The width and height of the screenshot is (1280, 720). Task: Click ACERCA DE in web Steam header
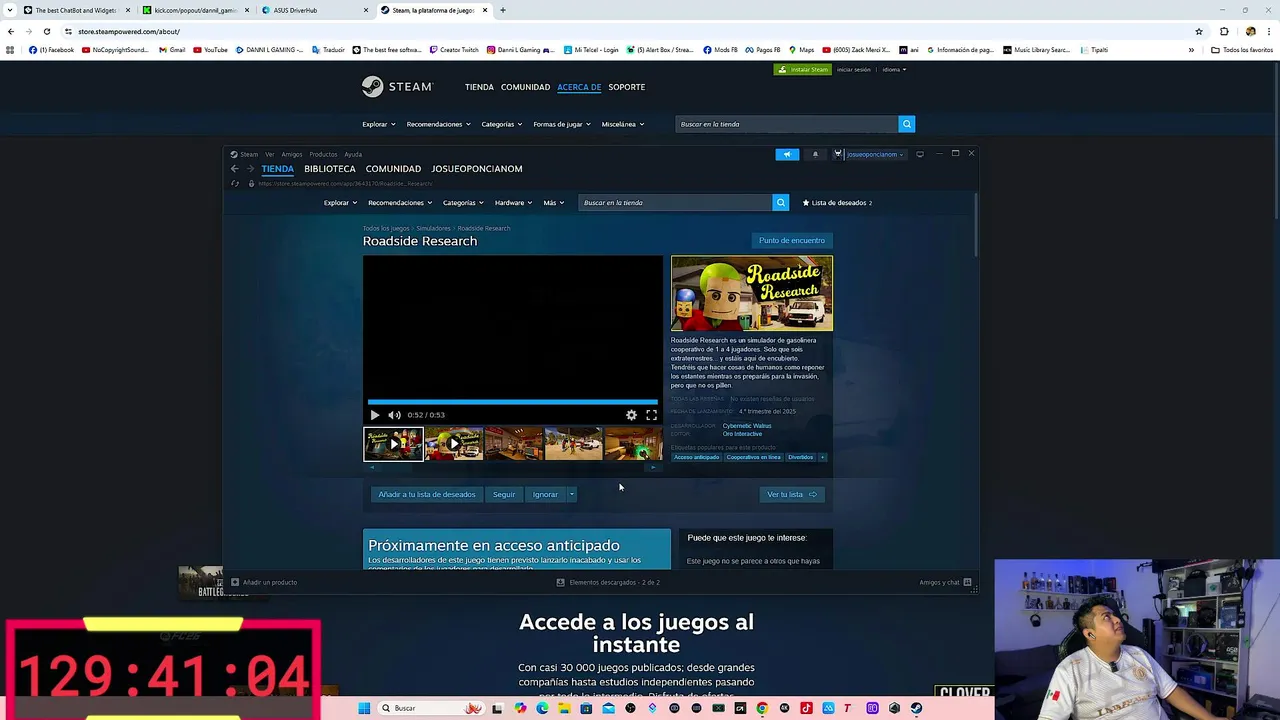click(x=579, y=87)
